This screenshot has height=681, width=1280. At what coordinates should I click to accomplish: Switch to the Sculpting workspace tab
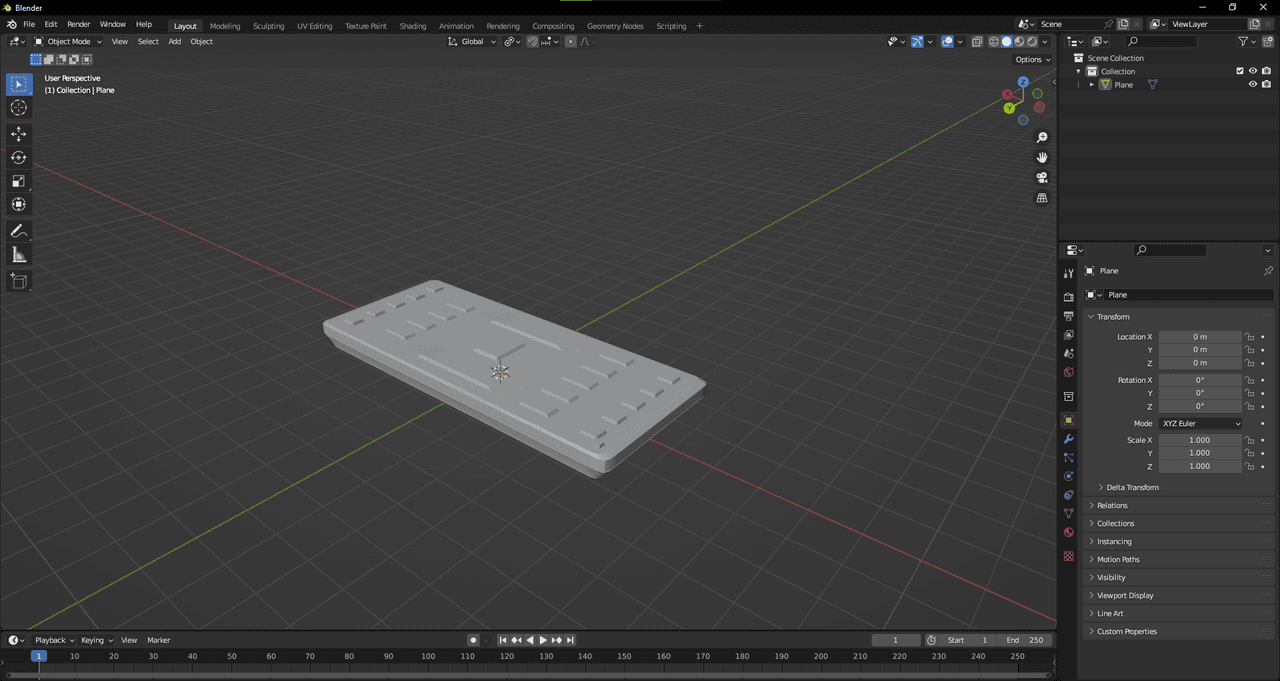pyautogui.click(x=268, y=26)
